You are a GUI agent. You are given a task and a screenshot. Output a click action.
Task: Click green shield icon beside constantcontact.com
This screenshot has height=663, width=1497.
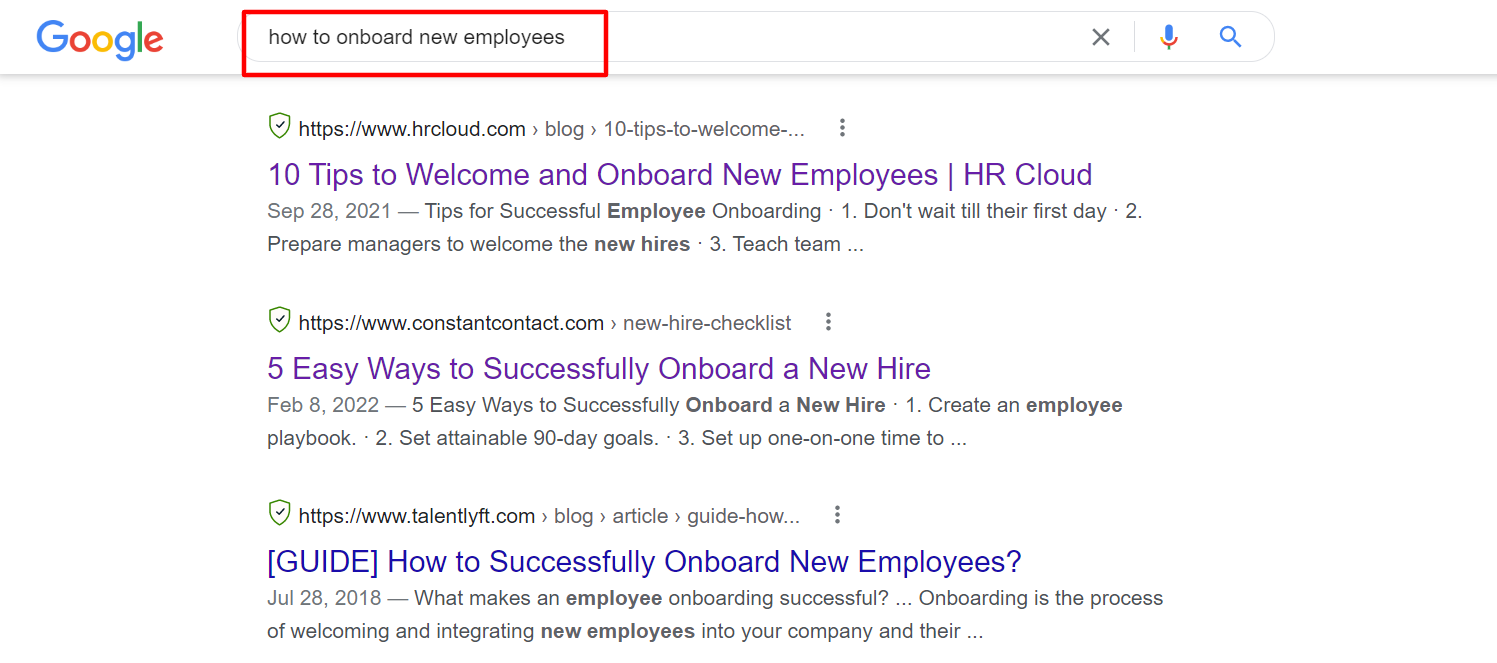279,321
